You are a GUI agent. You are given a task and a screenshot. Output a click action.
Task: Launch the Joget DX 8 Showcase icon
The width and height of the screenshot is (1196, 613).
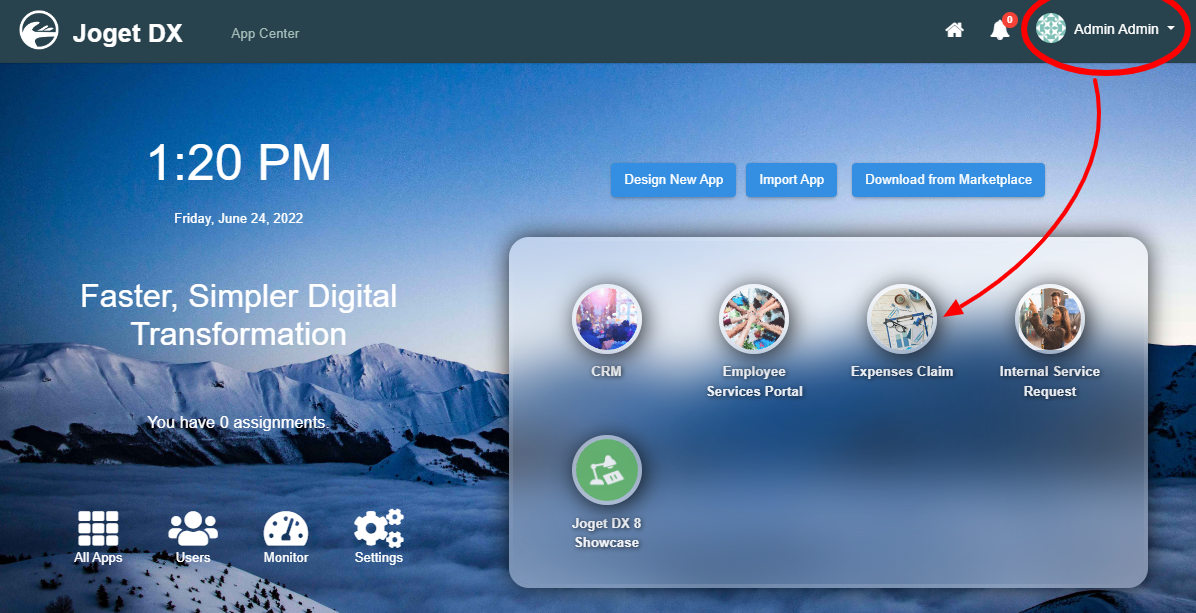click(x=606, y=470)
